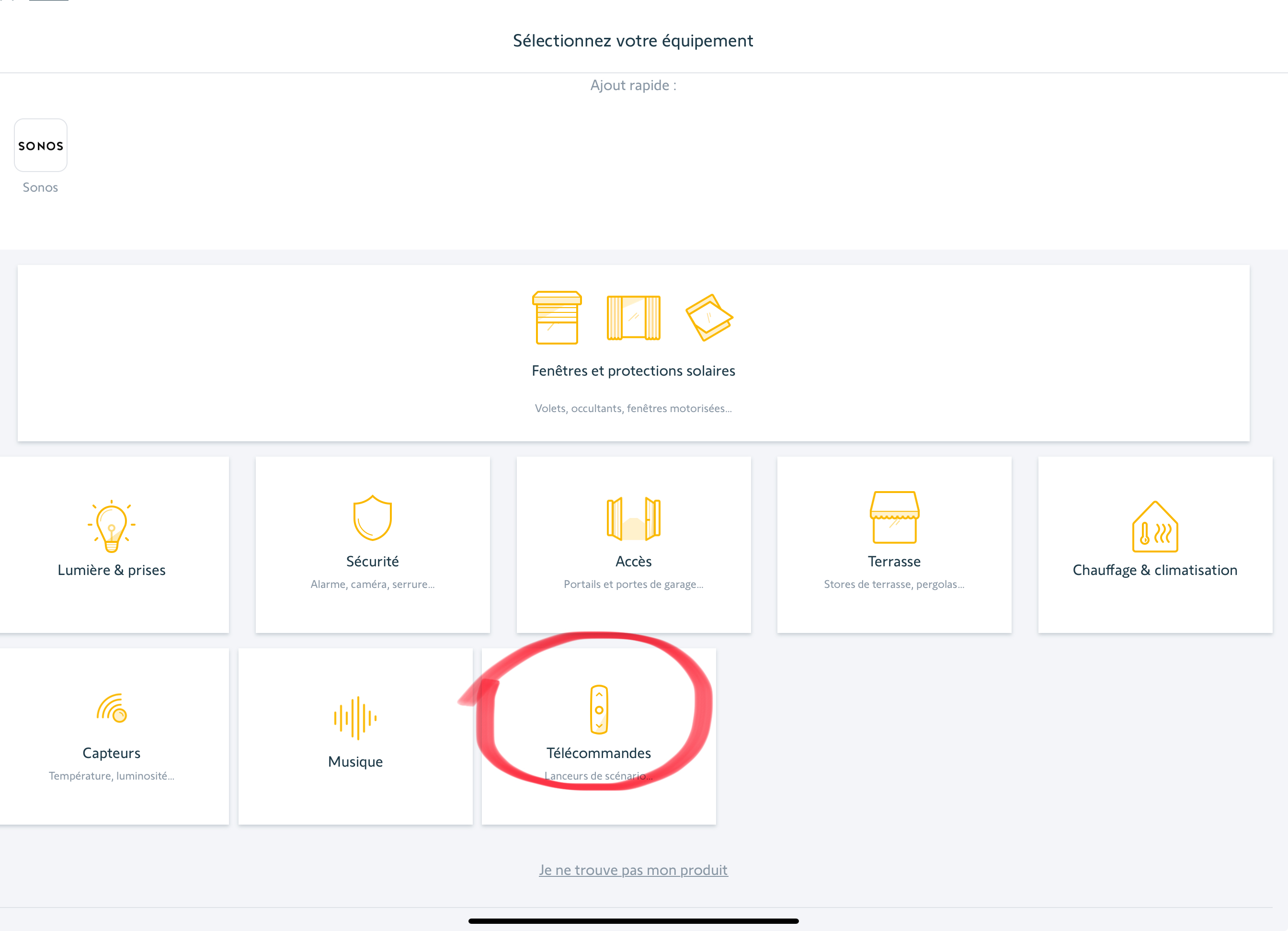Open 'Fenêtres et protections solaires' title
Image resolution: width=1288 pixels, height=931 pixels.
point(633,371)
